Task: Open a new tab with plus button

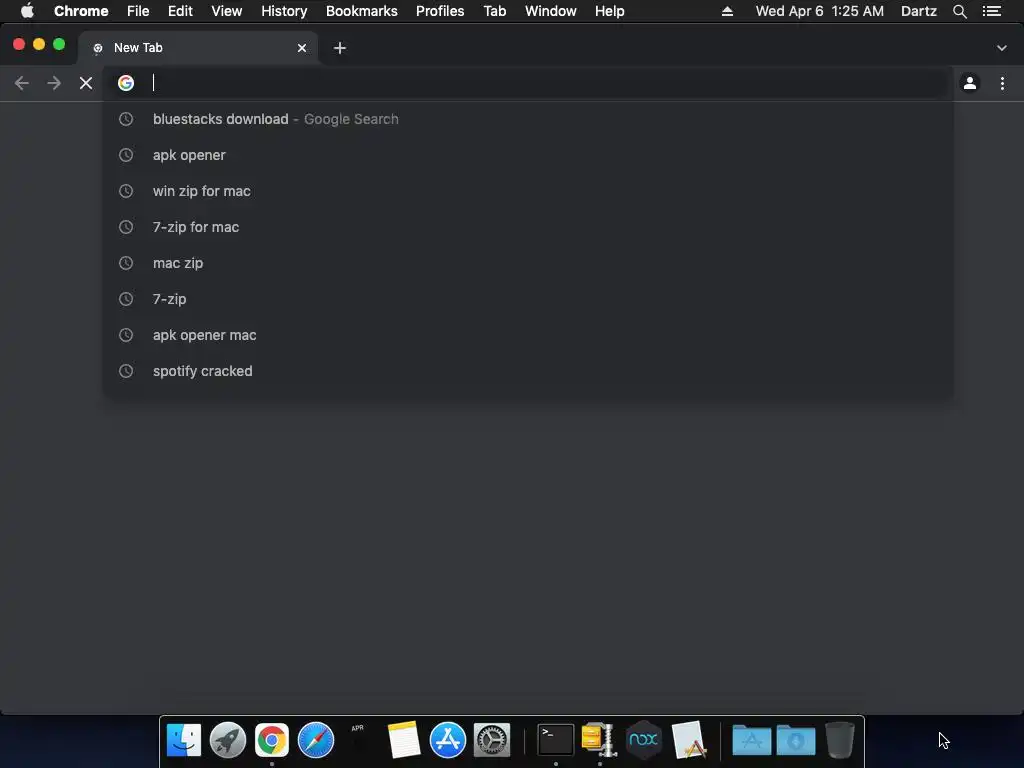Action: (340, 48)
